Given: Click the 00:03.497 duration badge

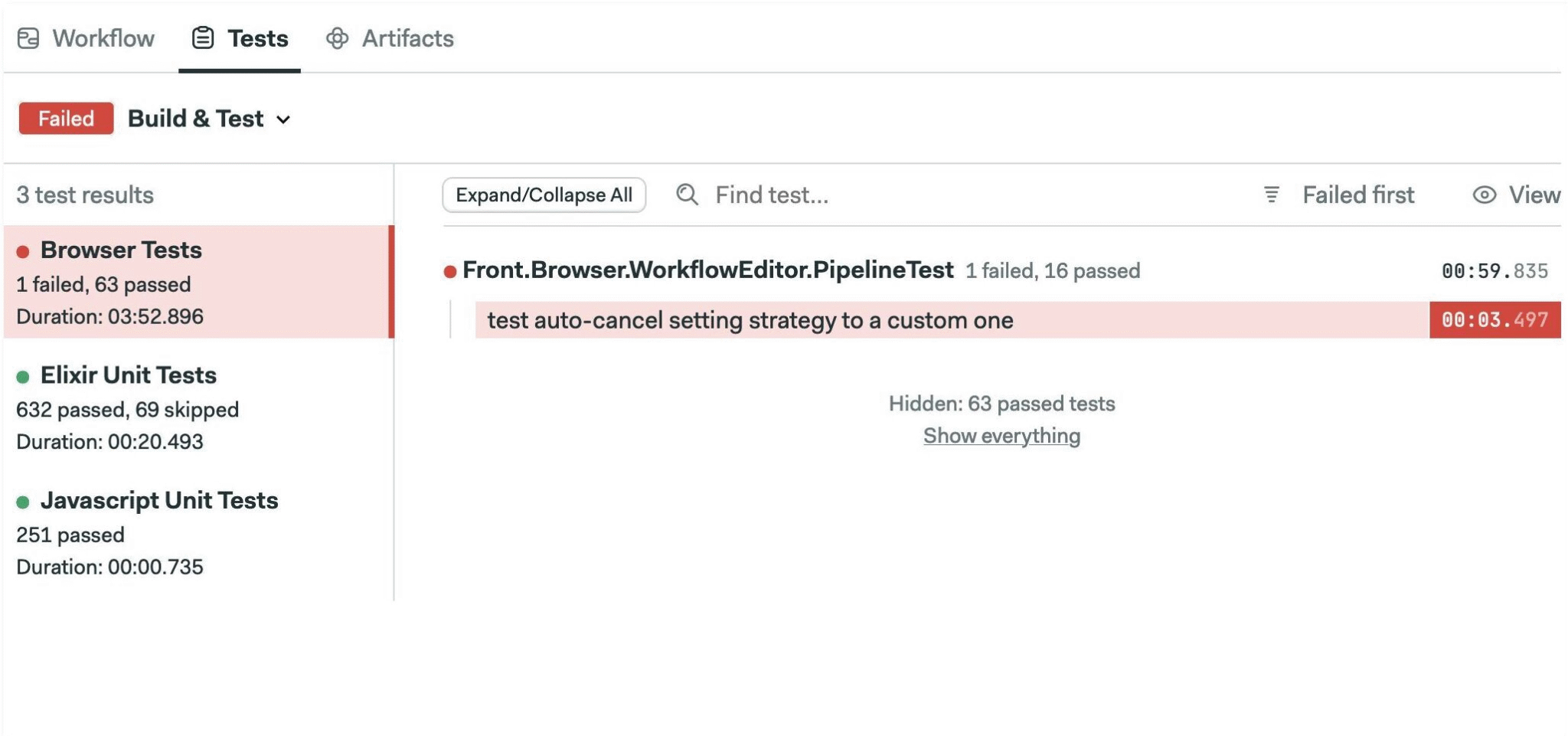Looking at the screenshot, I should [1494, 320].
